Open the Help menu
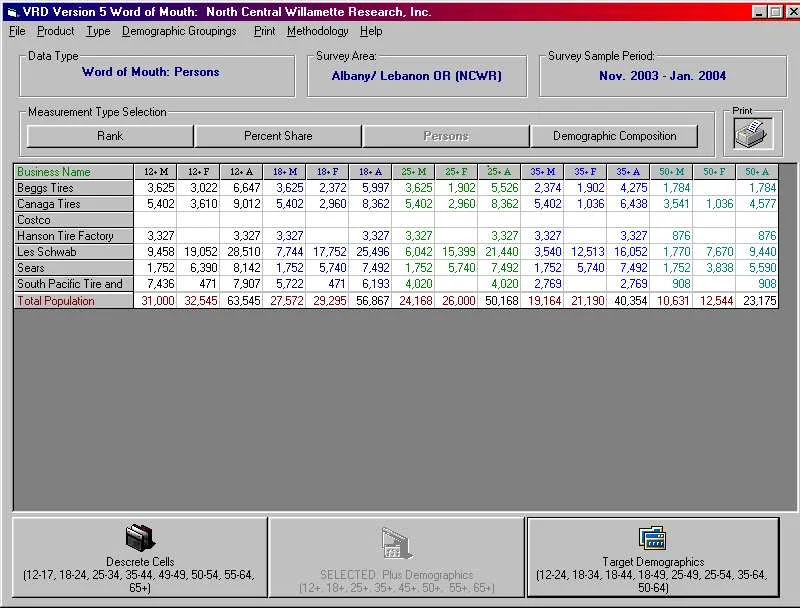800x608 pixels. pos(371,32)
